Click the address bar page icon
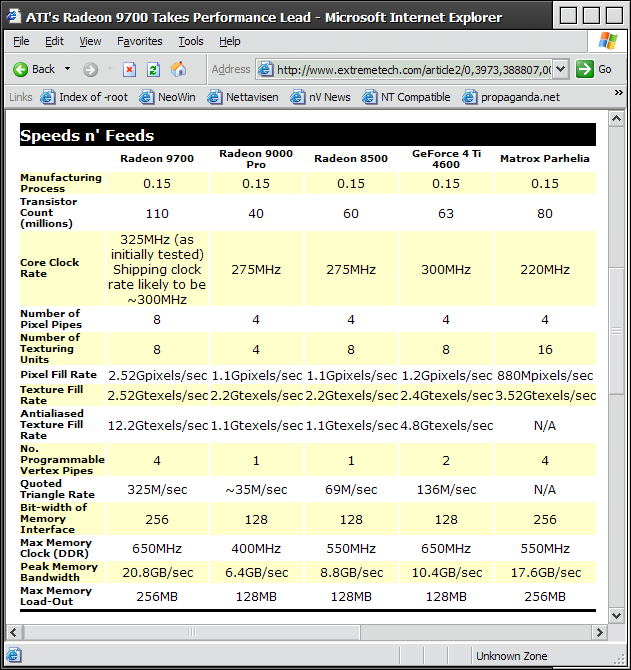Screen dimensions: 631x670 click(265, 69)
